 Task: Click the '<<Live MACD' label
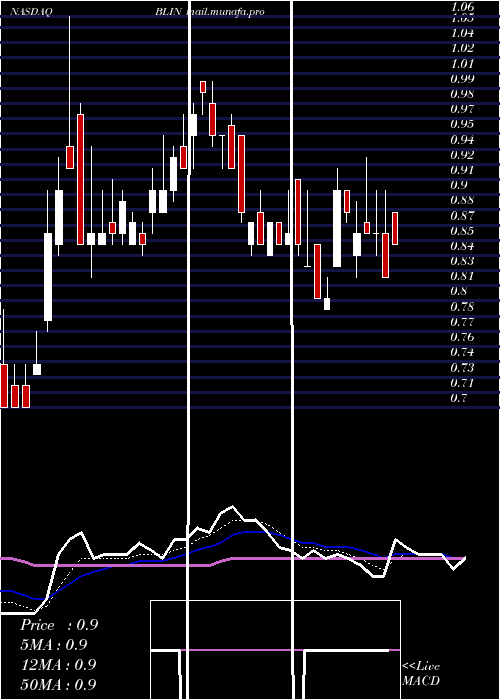pyautogui.click(x=421, y=674)
